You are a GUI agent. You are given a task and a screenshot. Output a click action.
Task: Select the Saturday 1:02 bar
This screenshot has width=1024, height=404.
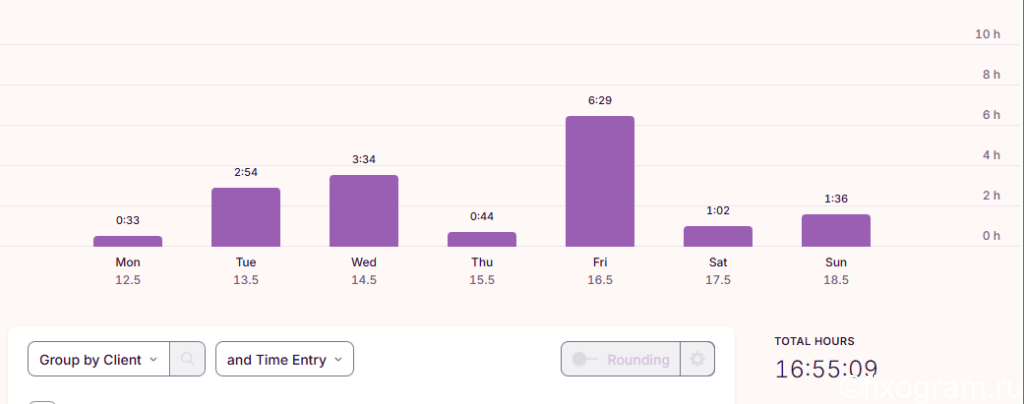[718, 236]
